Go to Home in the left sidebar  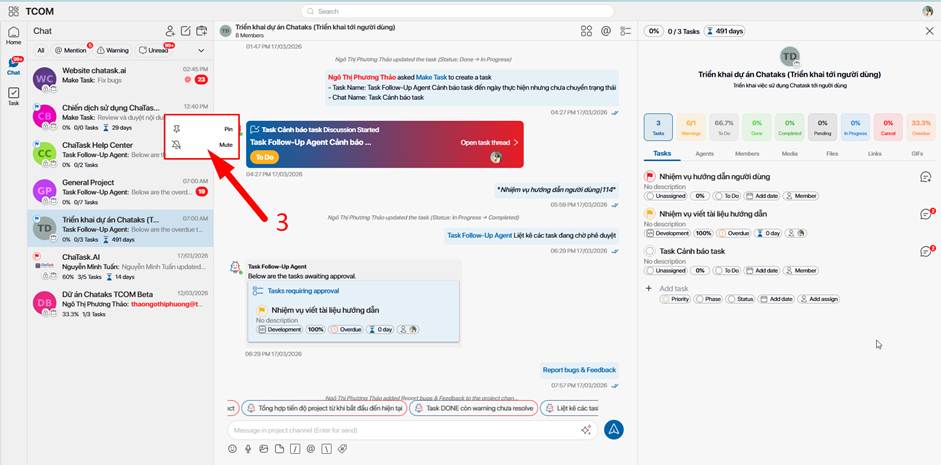pos(13,36)
